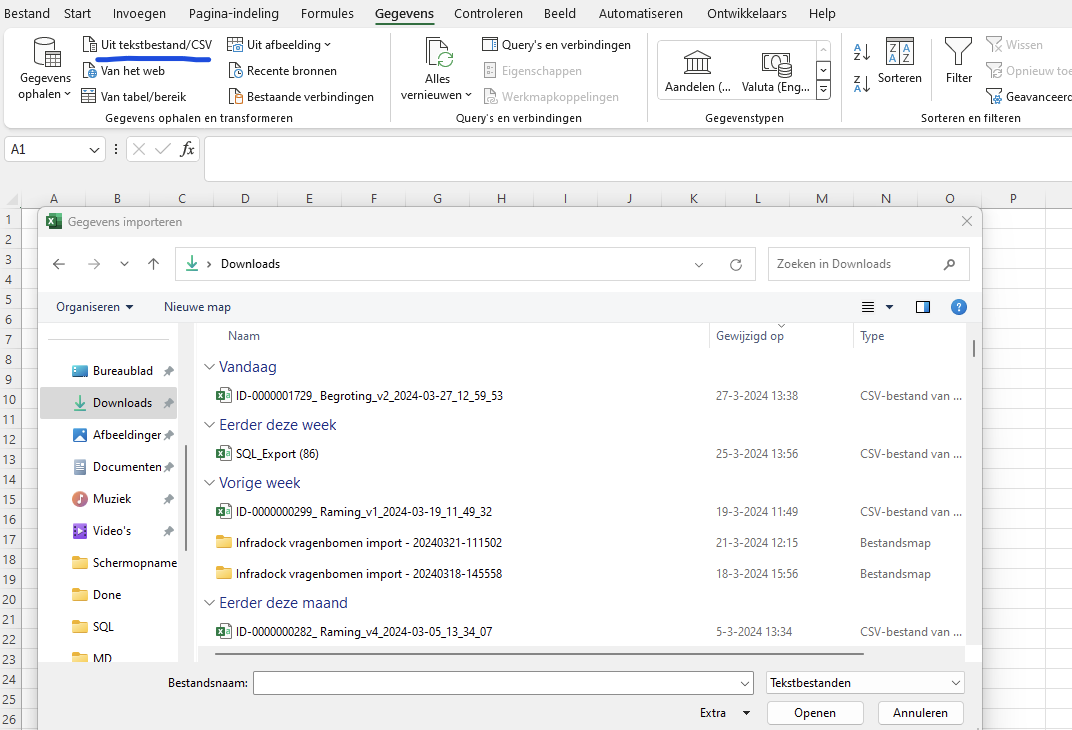
Task: Select Bureaublad in the sidebar
Action: 112,370
